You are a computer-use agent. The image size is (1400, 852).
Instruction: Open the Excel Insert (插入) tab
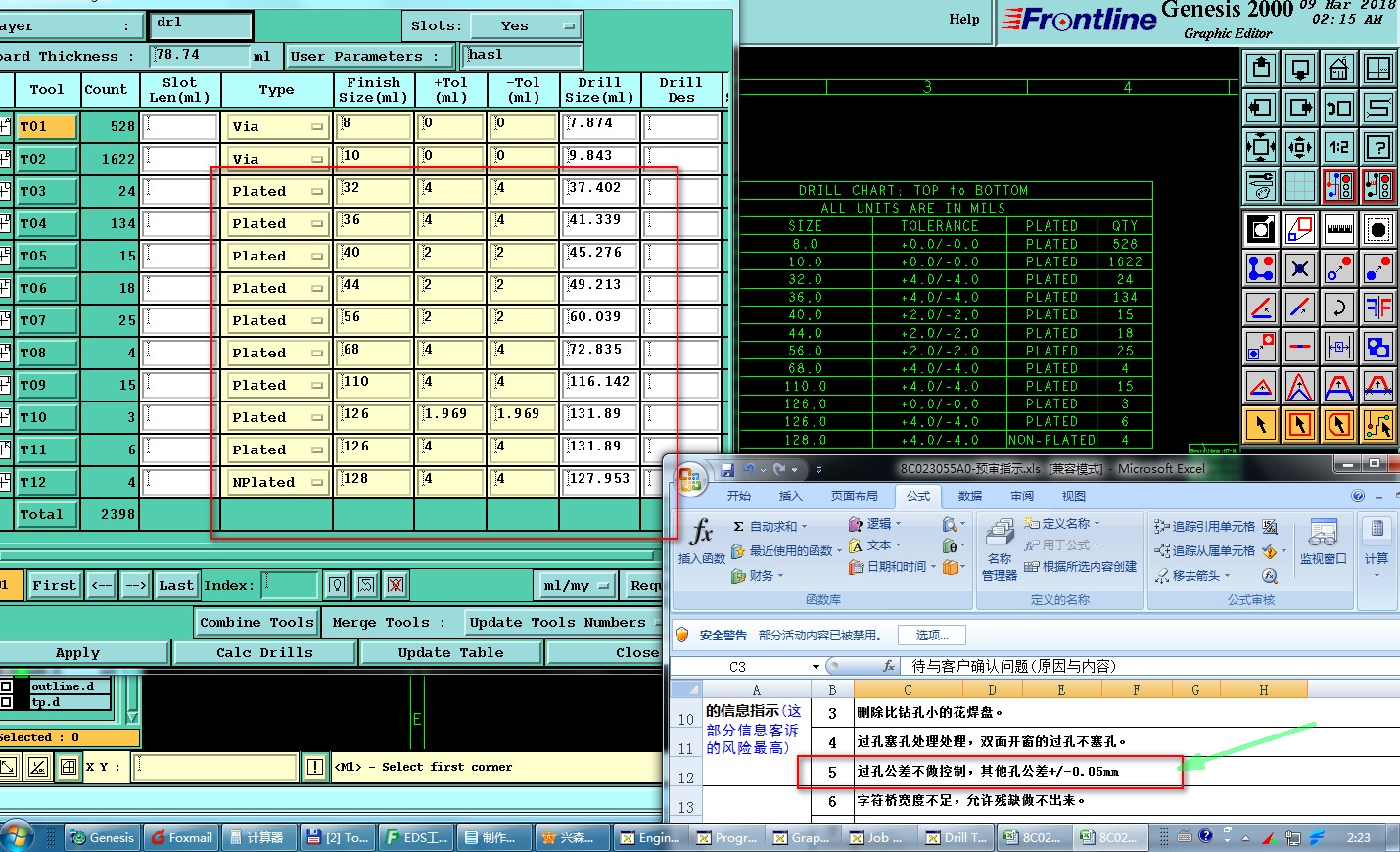click(x=790, y=497)
